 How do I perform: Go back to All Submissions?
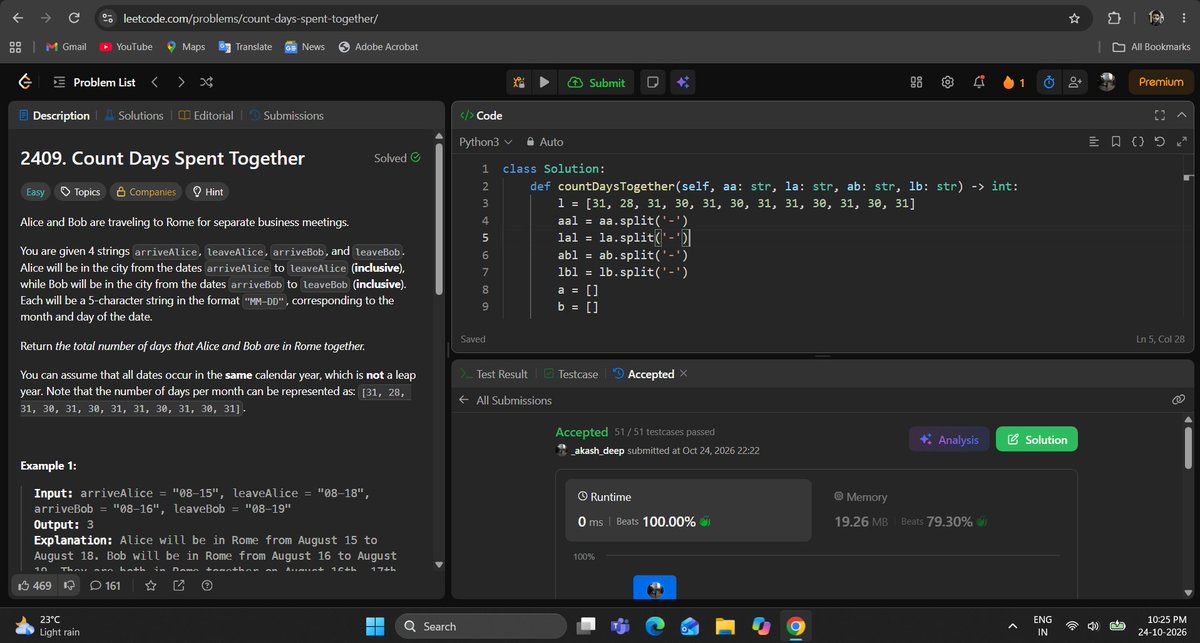[505, 400]
